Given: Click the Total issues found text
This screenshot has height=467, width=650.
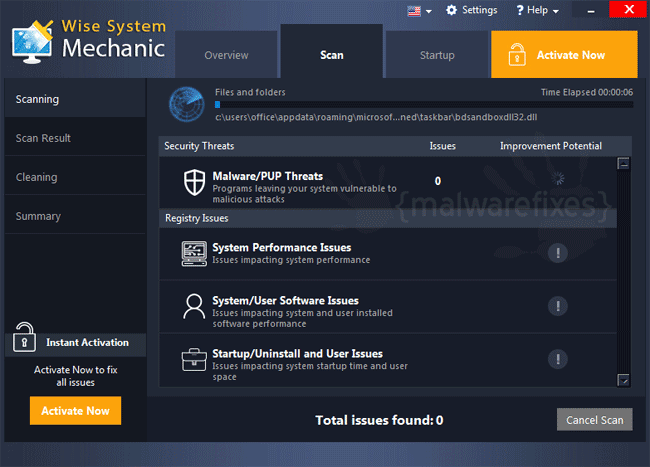Looking at the screenshot, I should coord(379,420).
